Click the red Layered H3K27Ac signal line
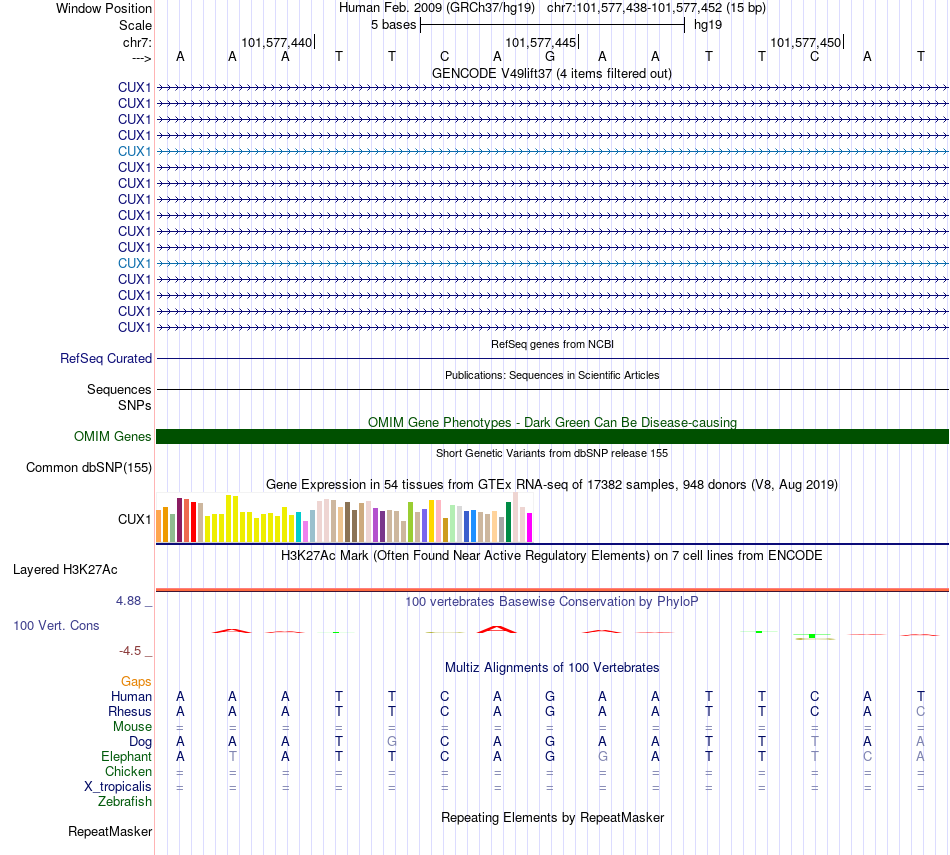 (x=552, y=590)
